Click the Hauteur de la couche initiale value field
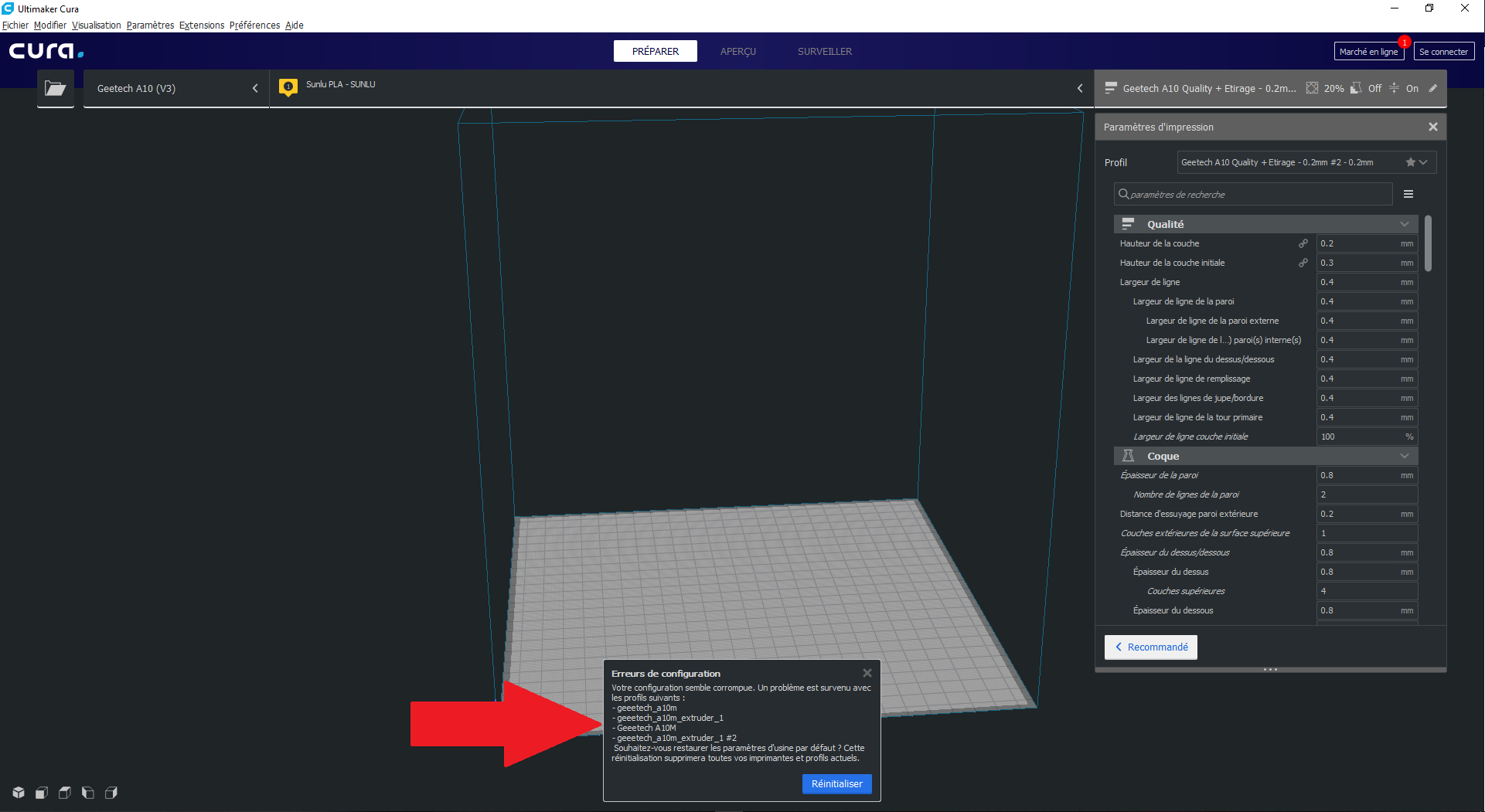1485x812 pixels. coord(1367,263)
